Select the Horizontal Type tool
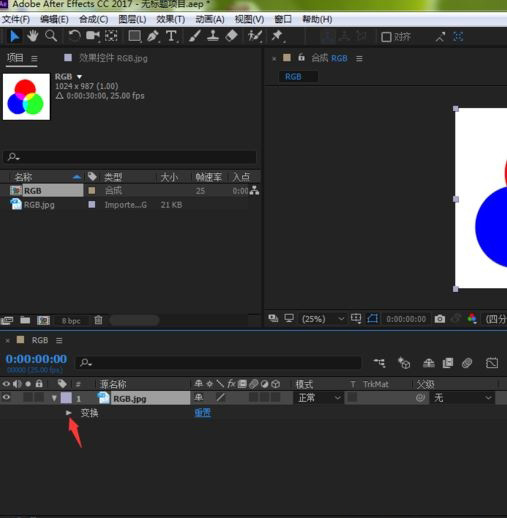Viewport: 507px width, 518px height. coord(171,36)
